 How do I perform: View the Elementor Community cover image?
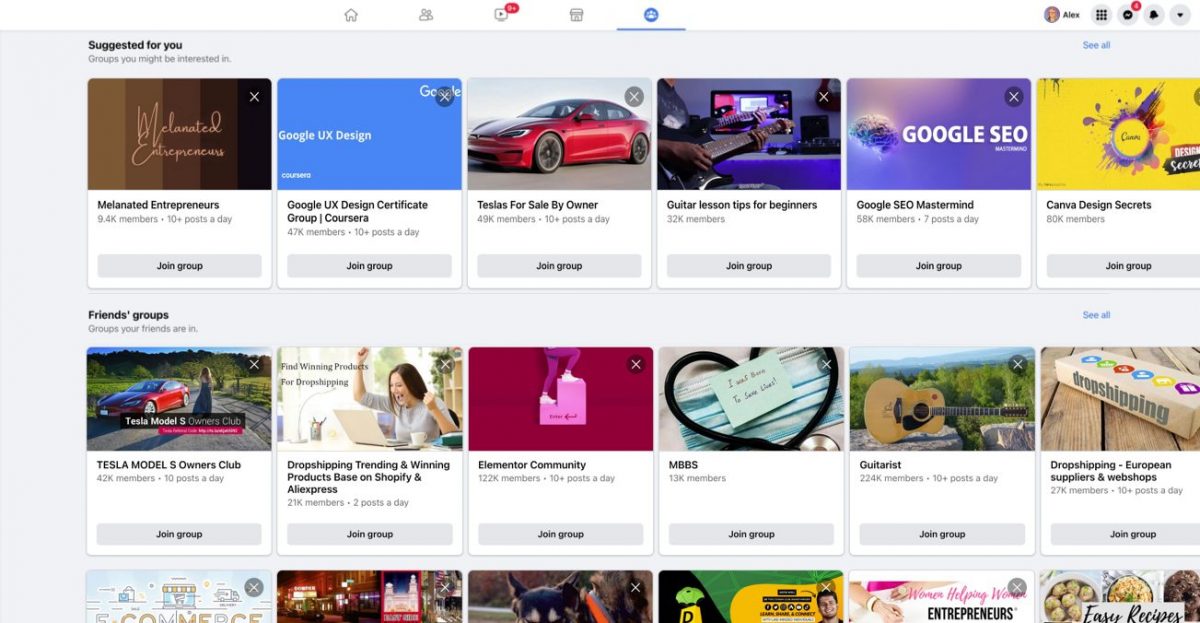coord(561,399)
